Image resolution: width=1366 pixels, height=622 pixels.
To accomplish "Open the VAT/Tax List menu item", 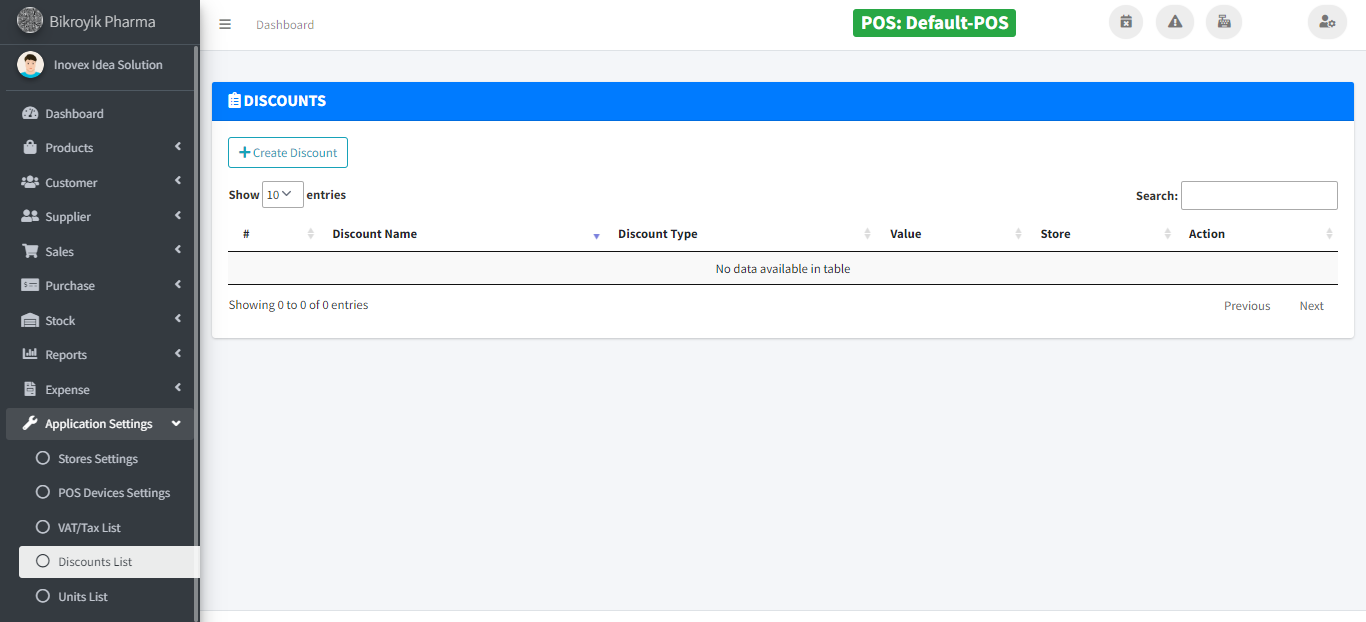I will (x=89, y=528).
